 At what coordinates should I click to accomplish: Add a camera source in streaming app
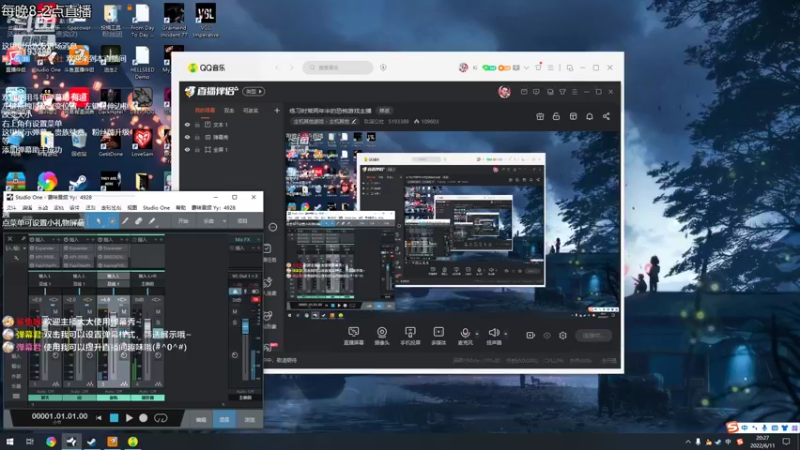(x=382, y=332)
